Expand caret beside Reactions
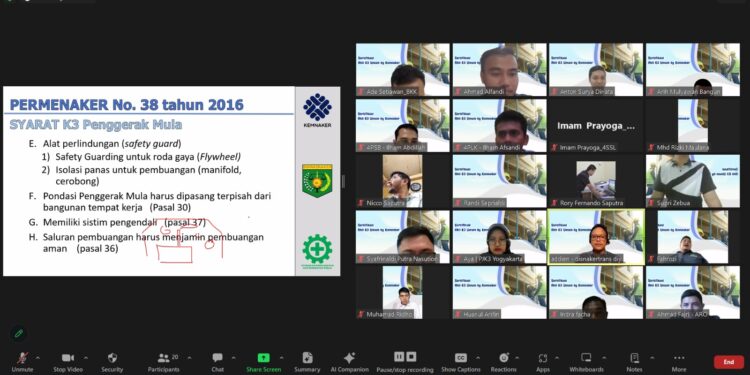Screen dimensions: 750x375 517,358
